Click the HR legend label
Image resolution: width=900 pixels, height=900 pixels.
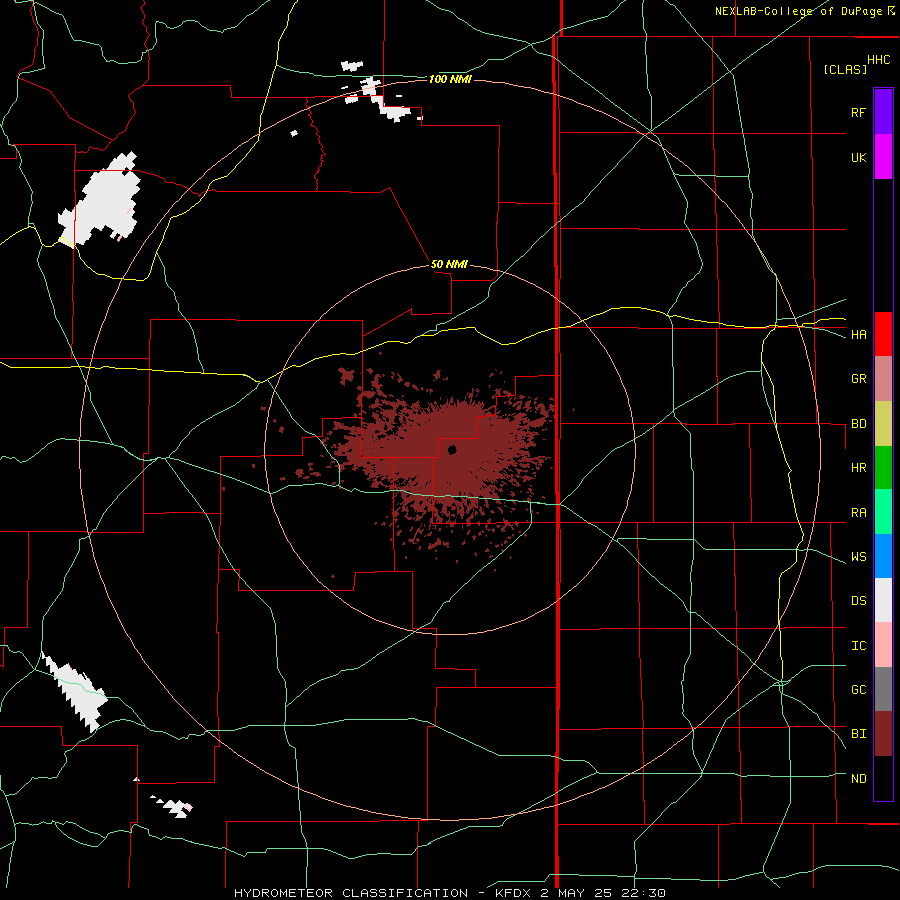(x=858, y=468)
